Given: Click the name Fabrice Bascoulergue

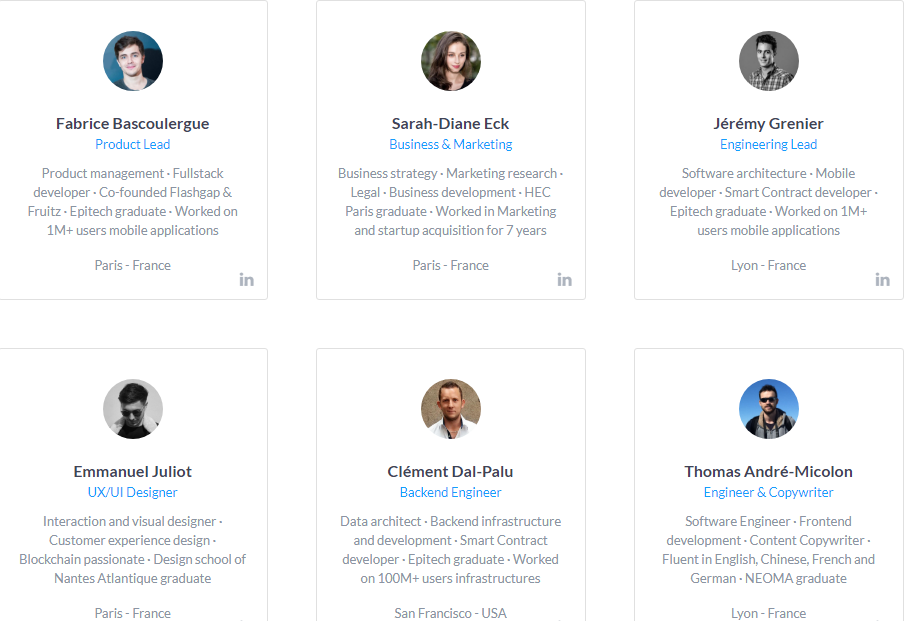Looking at the screenshot, I should (x=133, y=124).
